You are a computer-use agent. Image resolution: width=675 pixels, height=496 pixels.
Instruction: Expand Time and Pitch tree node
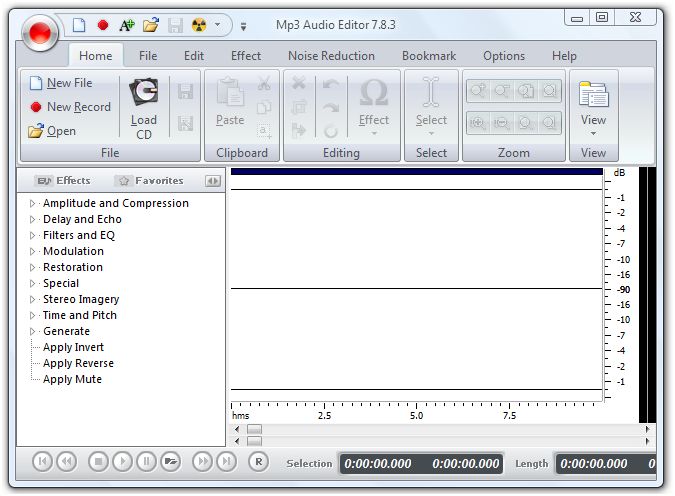32,315
